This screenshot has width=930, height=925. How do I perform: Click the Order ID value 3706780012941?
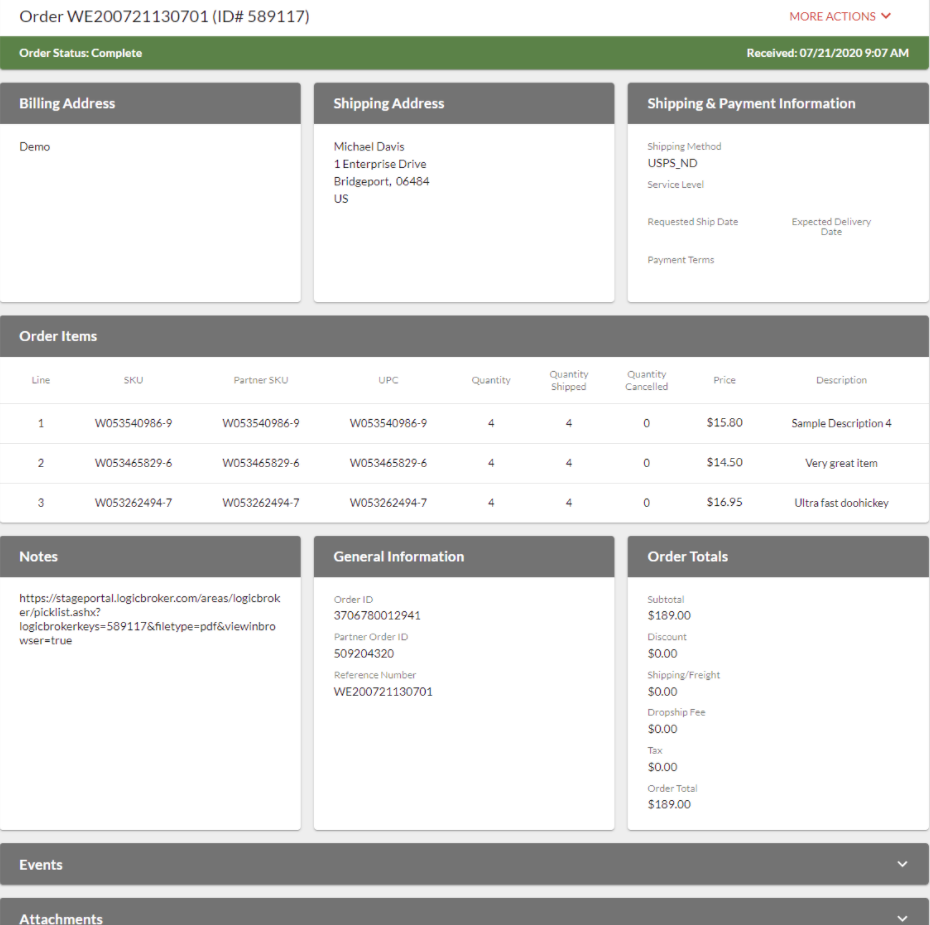click(377, 616)
